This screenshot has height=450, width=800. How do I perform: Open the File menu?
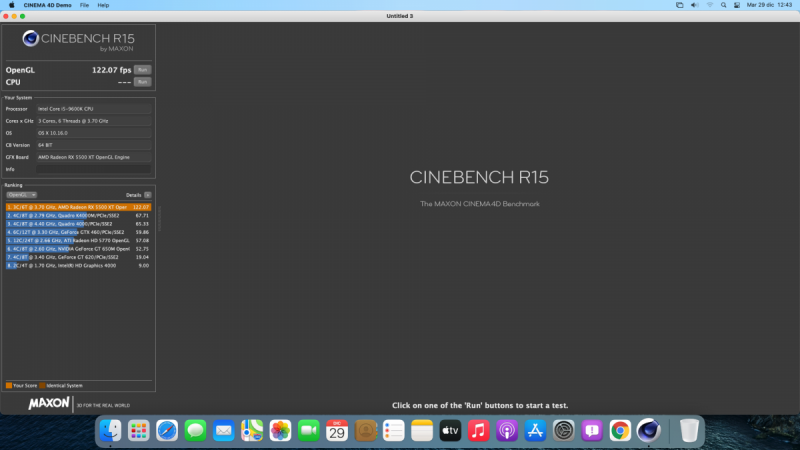(84, 5)
